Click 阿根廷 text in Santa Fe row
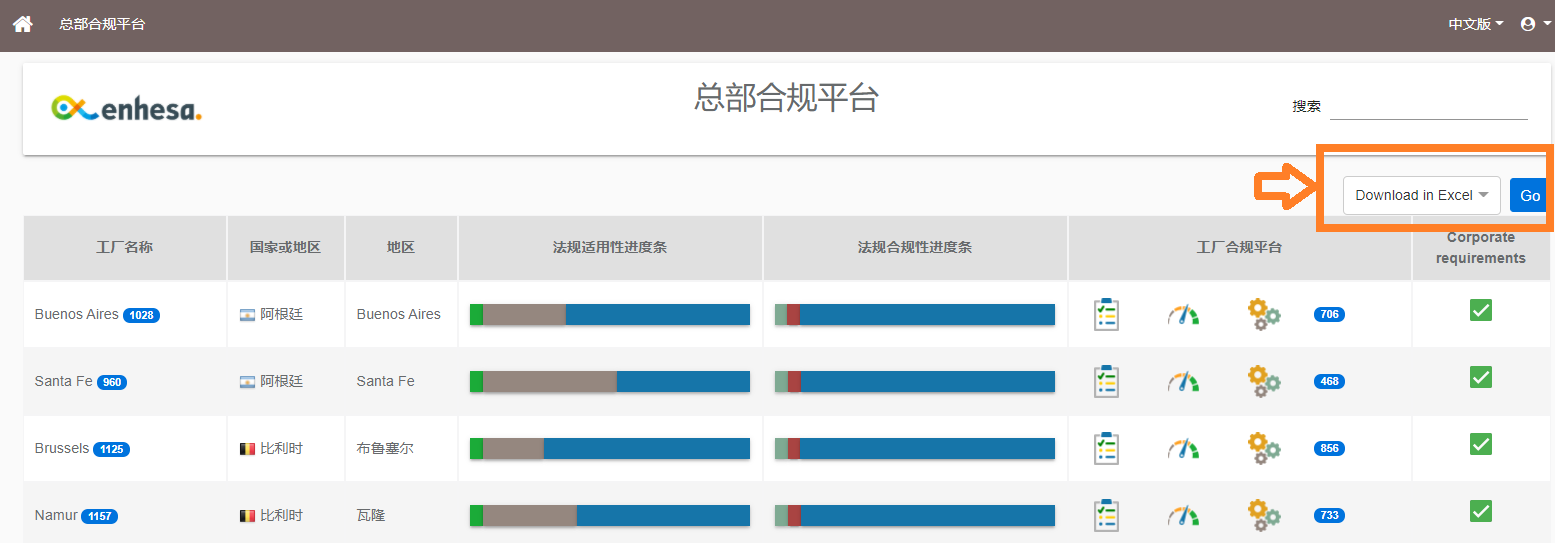 pos(282,381)
